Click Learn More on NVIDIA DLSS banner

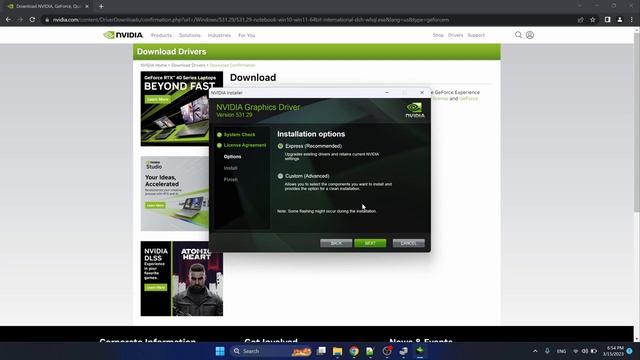[x=156, y=288]
